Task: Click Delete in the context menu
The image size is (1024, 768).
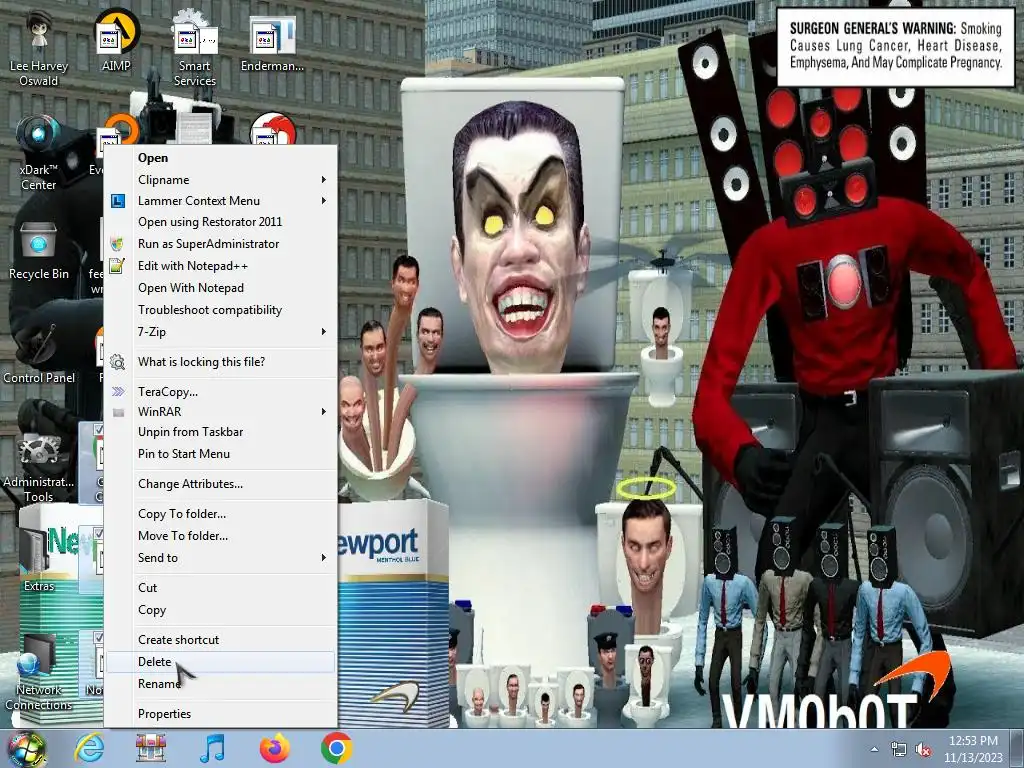Action: tap(220, 662)
